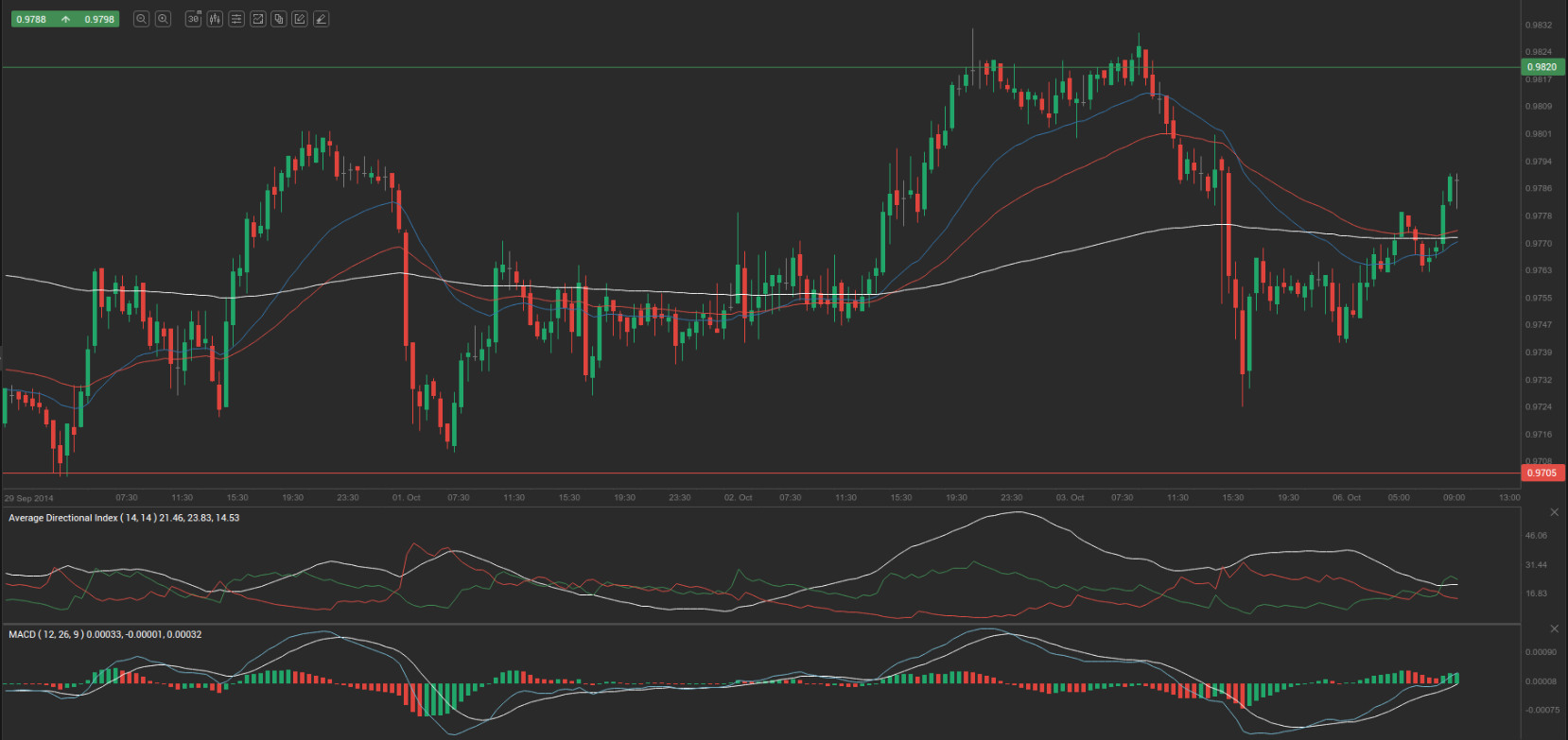Open the 30m timeframe selector
This screenshot has height=740, width=1568.
click(x=193, y=19)
